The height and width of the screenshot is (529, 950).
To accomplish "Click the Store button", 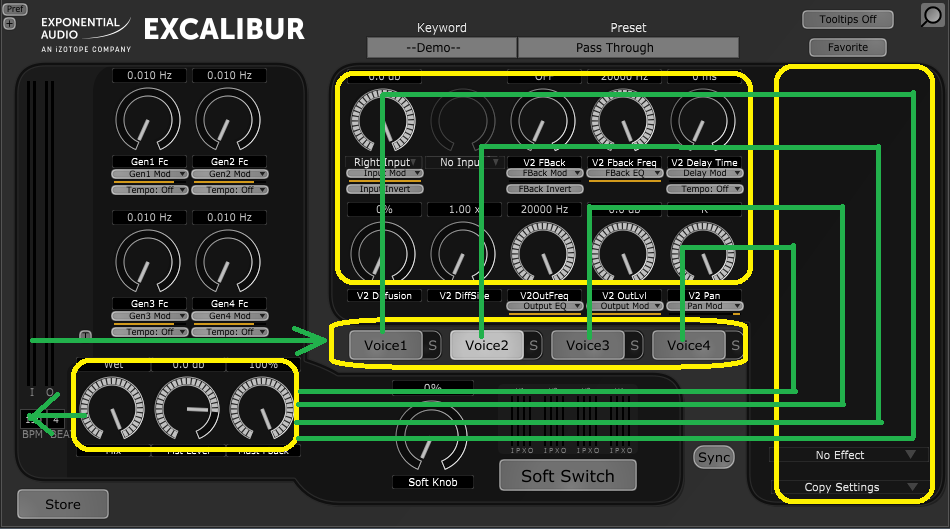I will (63, 504).
